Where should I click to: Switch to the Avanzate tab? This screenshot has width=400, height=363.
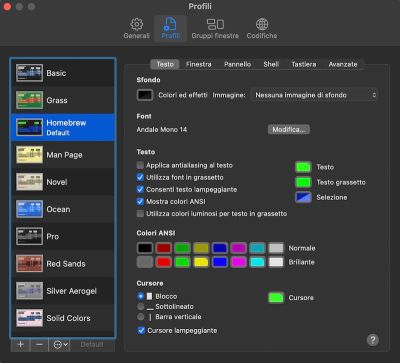pos(343,64)
